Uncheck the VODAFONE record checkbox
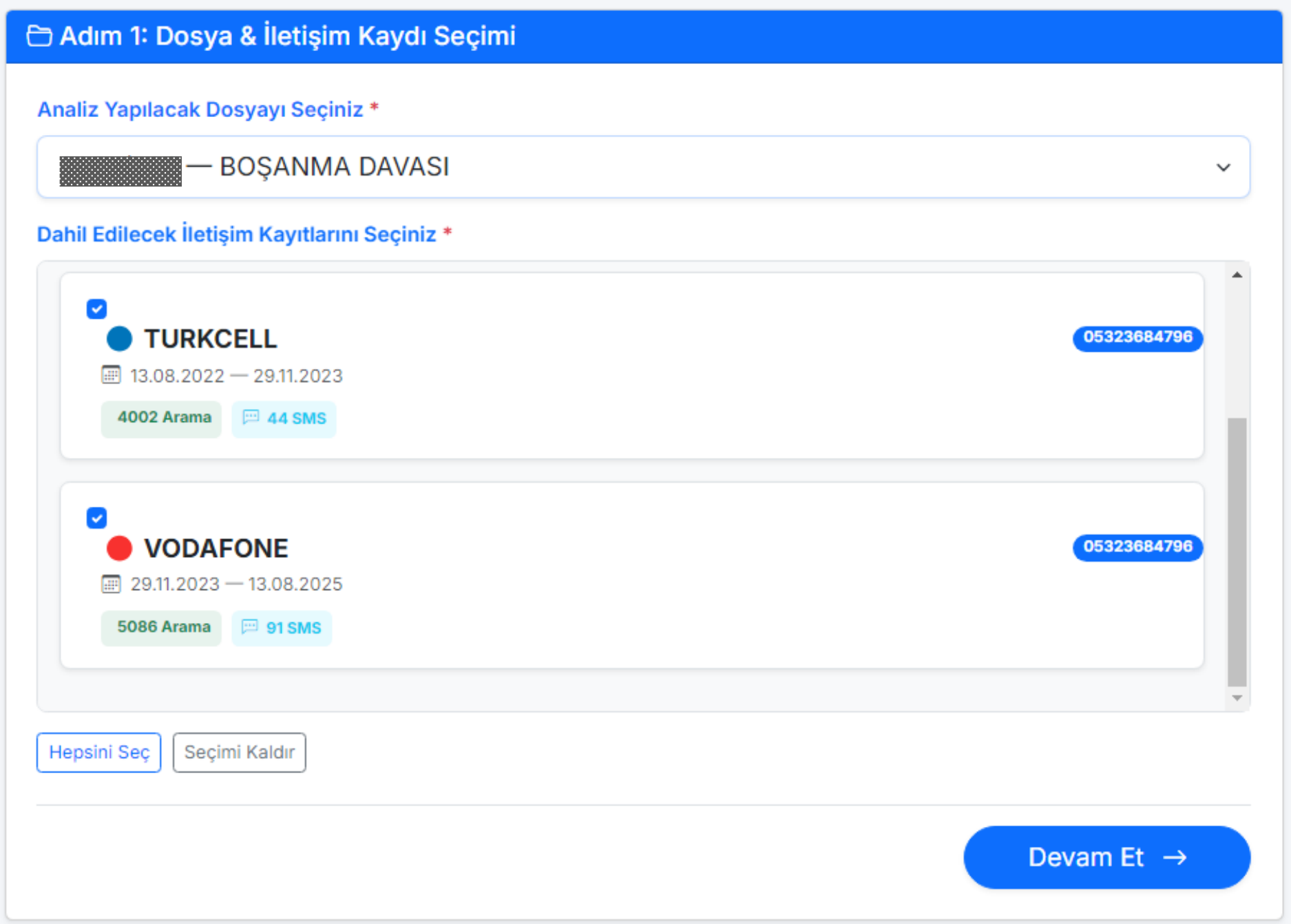This screenshot has height=924, width=1291. (97, 518)
